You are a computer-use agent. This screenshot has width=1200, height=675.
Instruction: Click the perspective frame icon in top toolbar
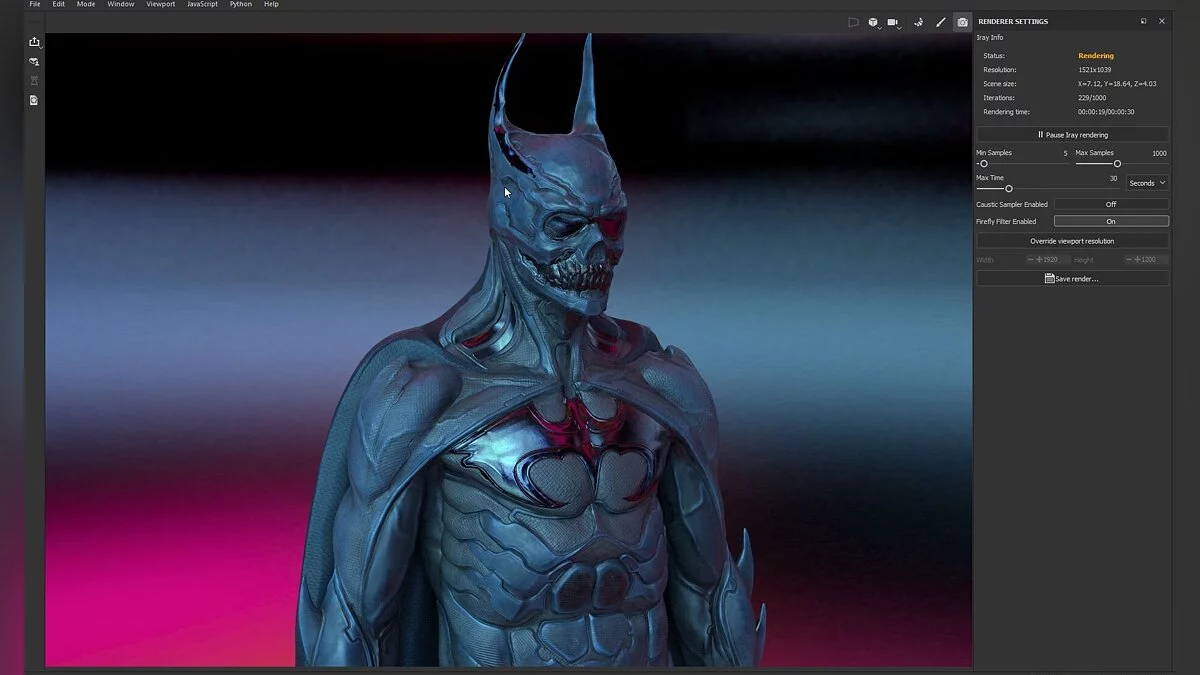[853, 22]
